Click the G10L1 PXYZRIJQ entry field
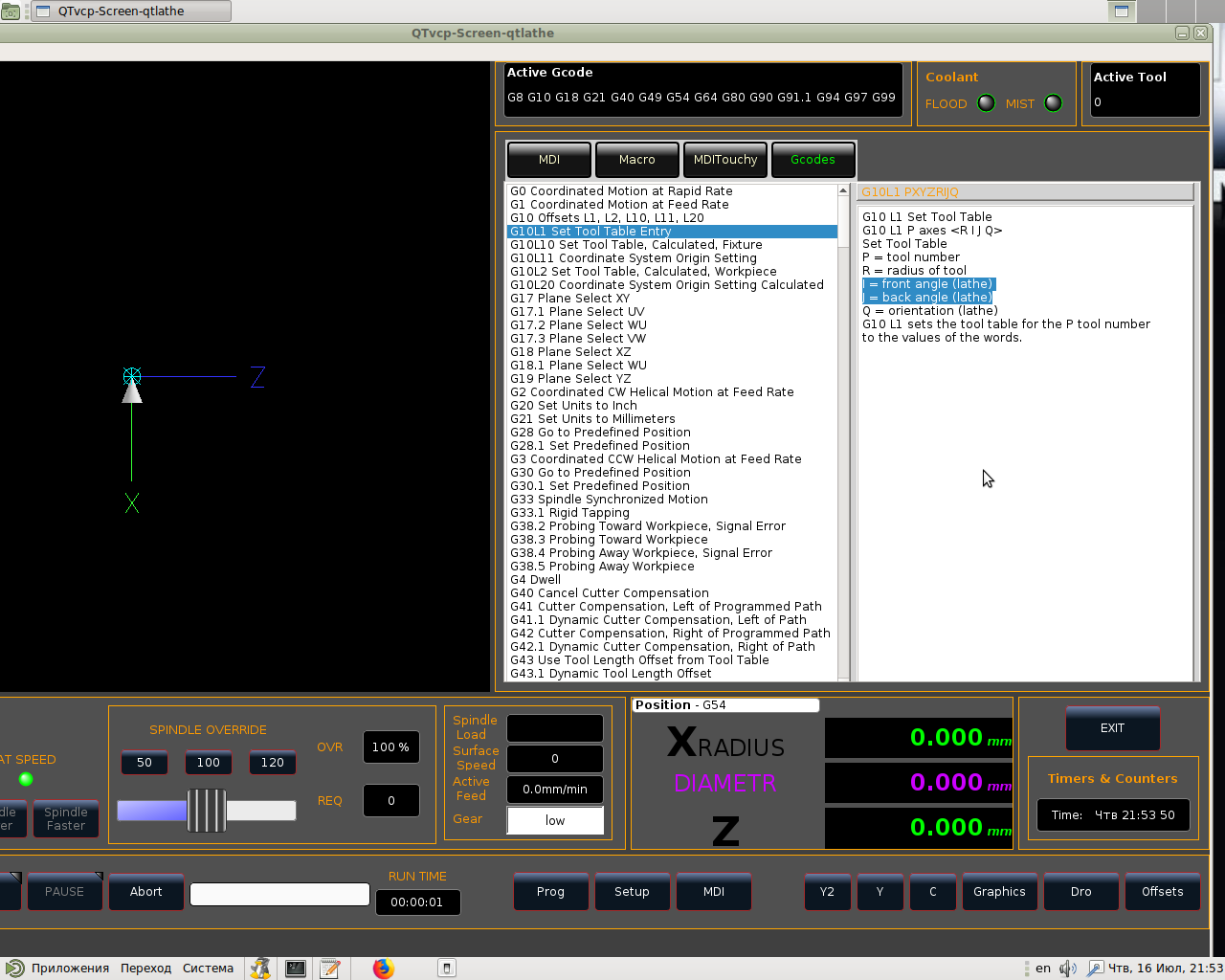 pos(1025,192)
